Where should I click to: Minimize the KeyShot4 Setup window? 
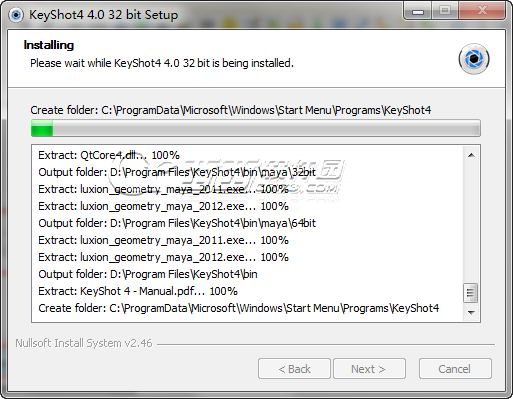click(x=418, y=12)
